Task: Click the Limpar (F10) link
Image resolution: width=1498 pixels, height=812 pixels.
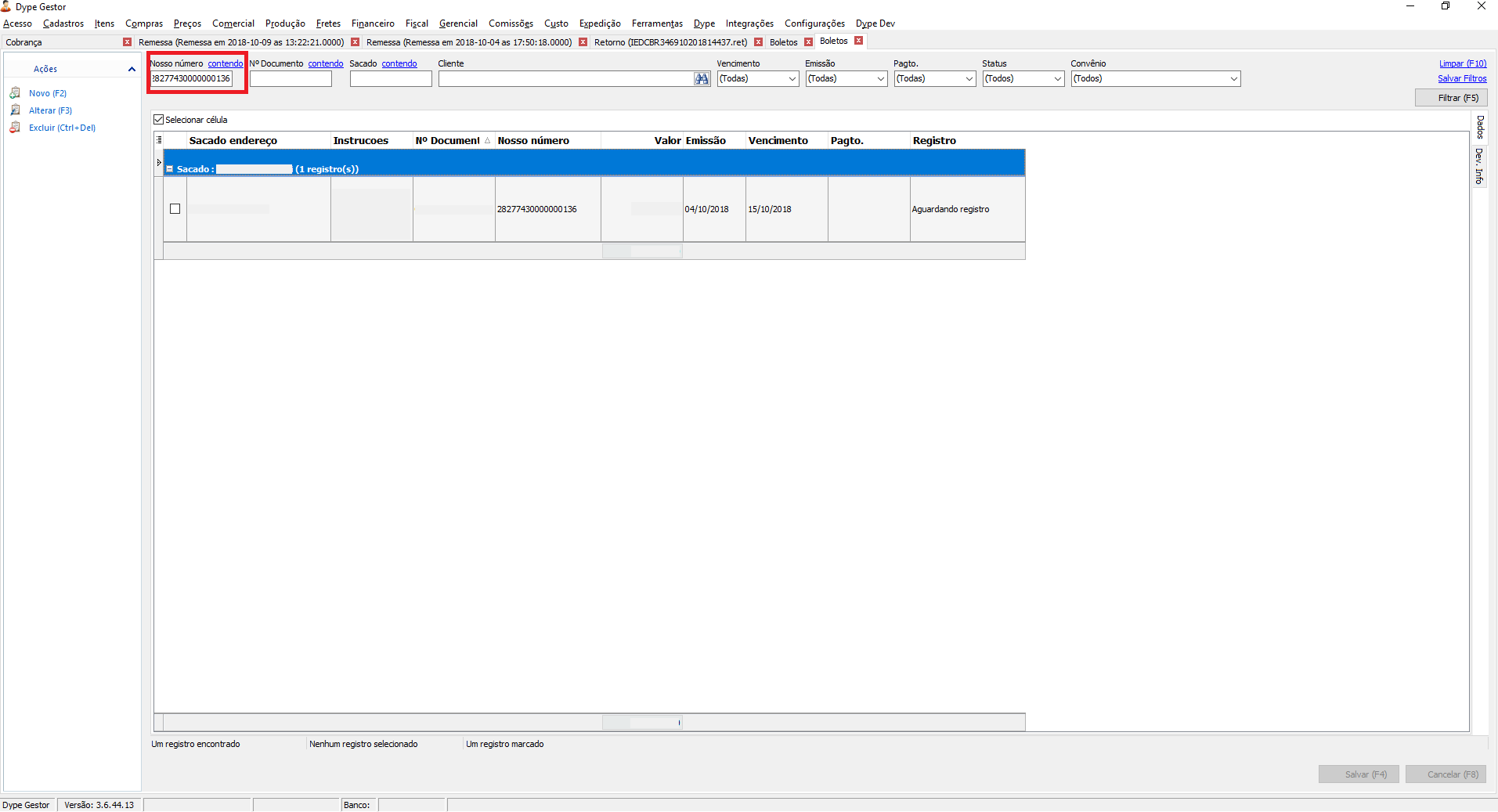Action: coord(1463,63)
